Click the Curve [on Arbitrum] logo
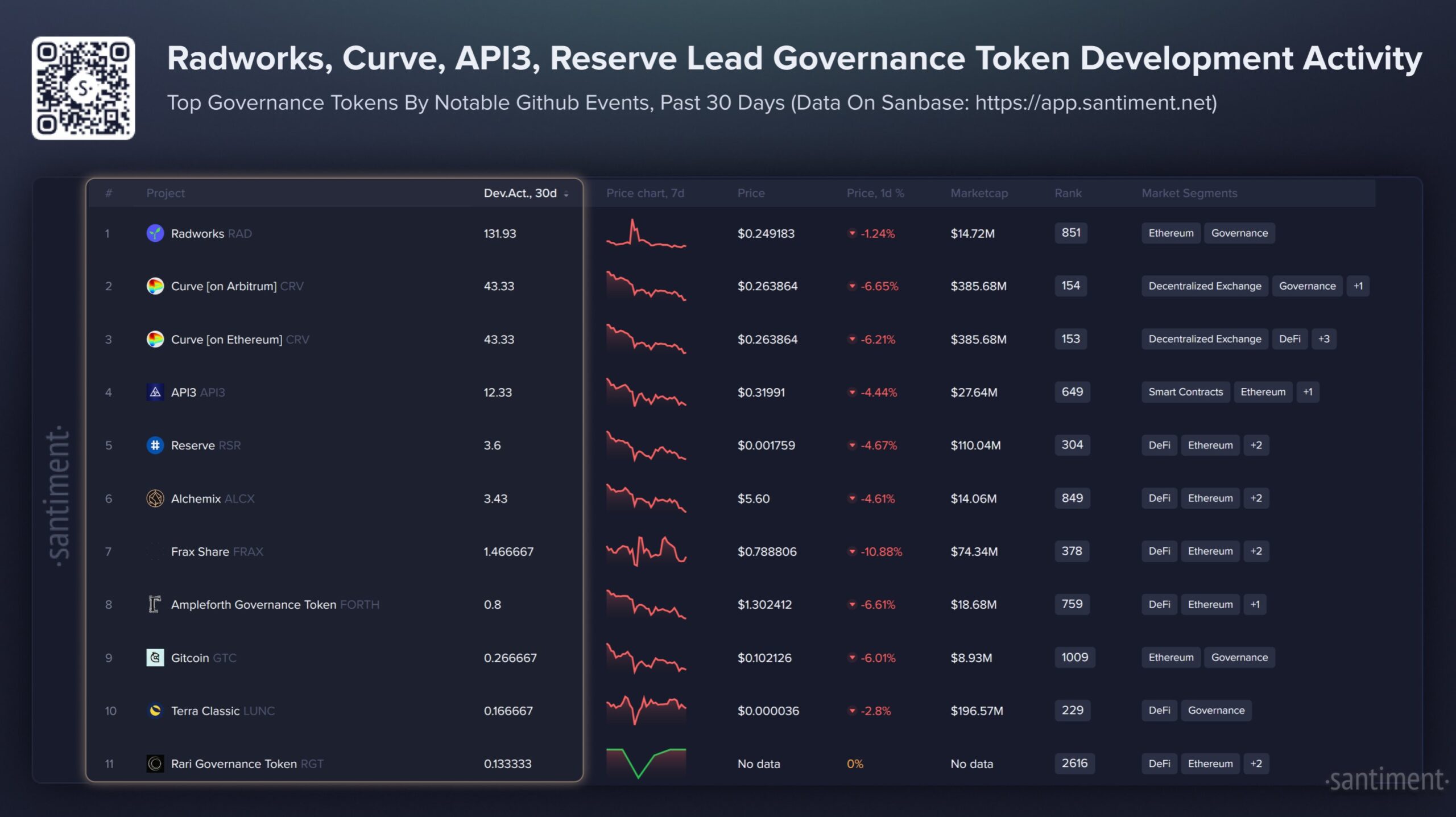 tap(155, 286)
